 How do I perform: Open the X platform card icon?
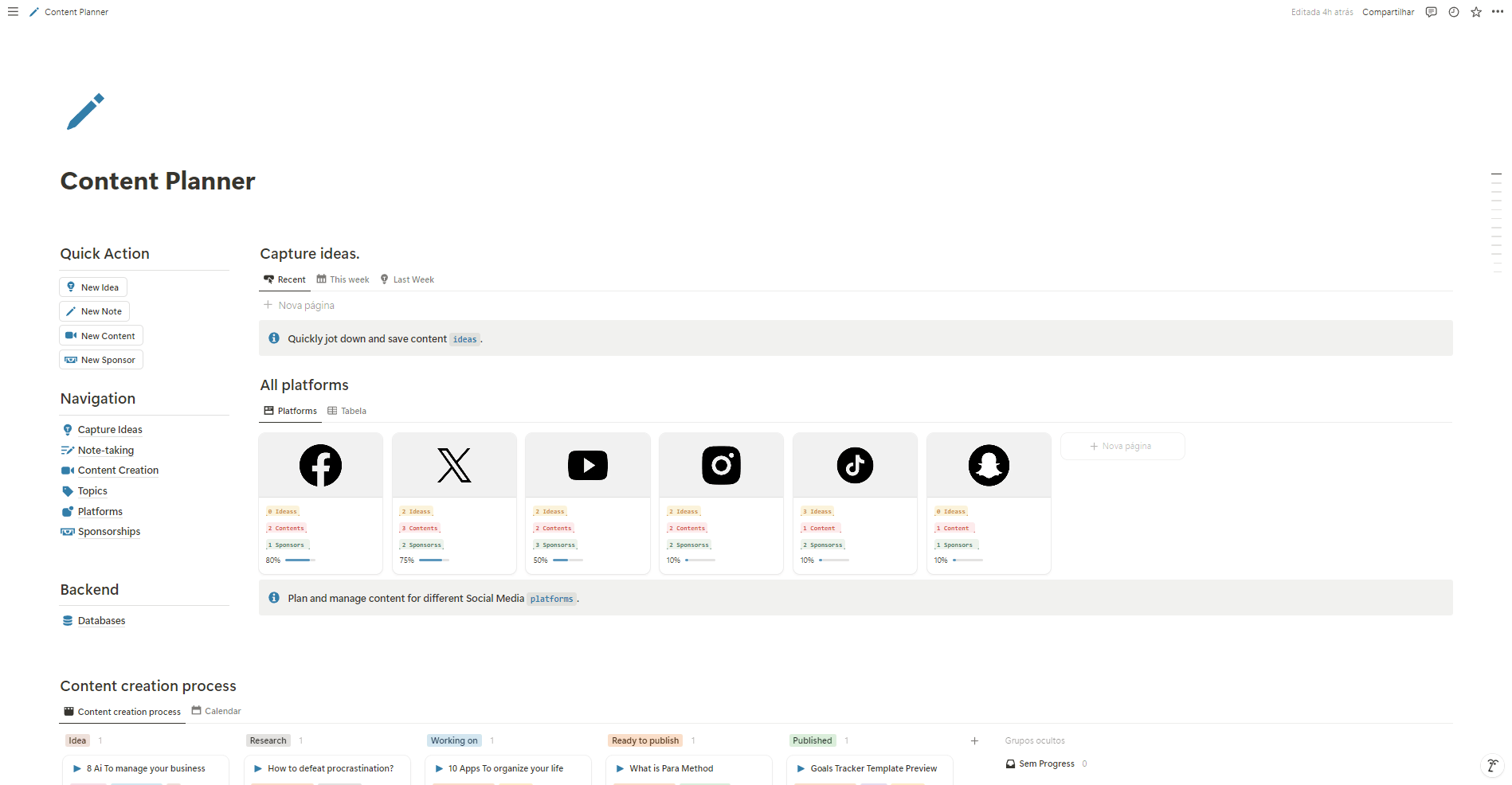click(x=454, y=465)
